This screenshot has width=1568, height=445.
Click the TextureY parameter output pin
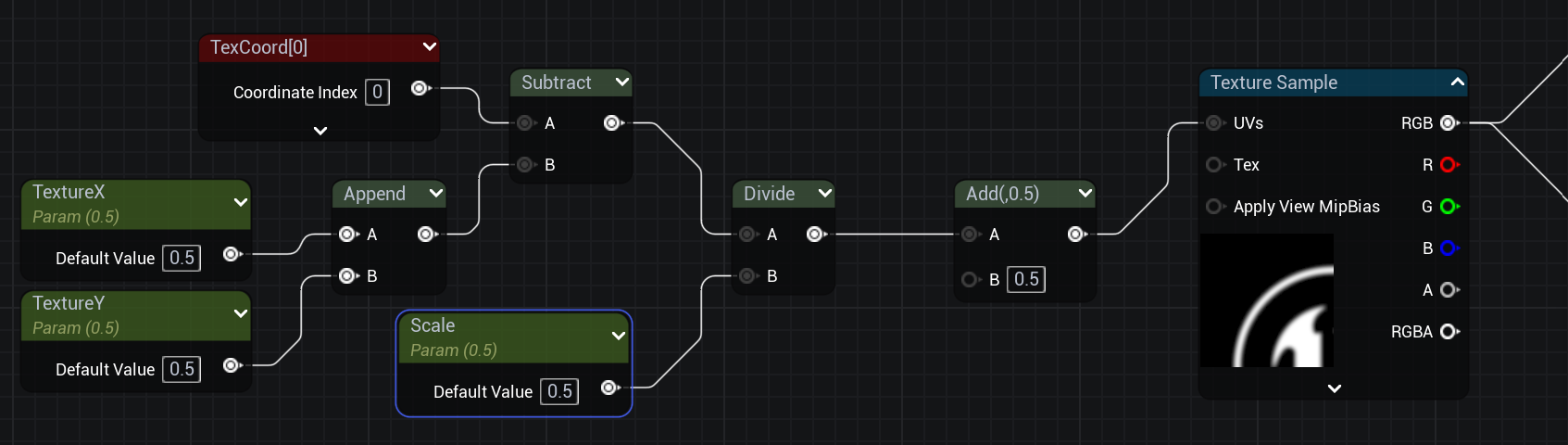click(232, 365)
